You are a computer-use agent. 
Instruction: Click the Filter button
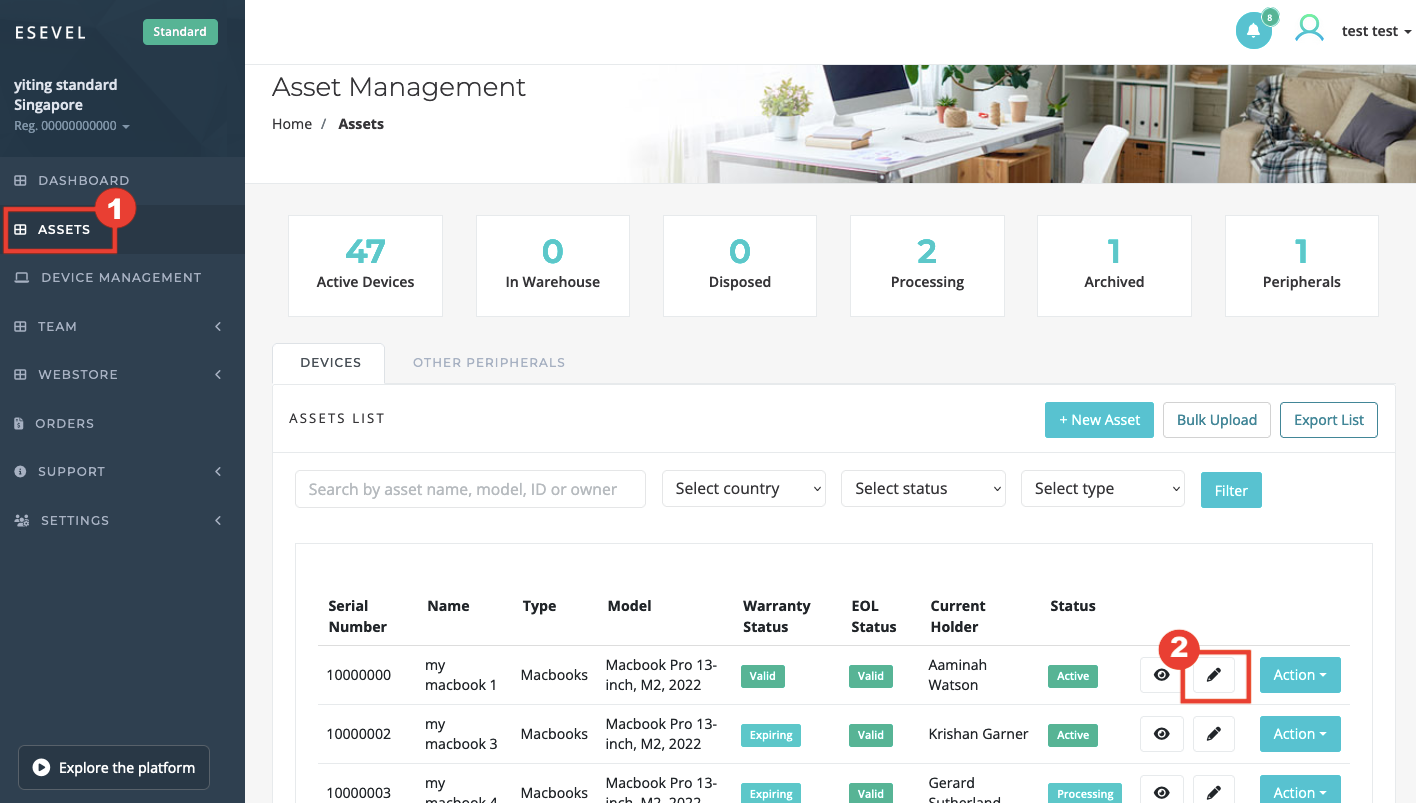click(1231, 491)
